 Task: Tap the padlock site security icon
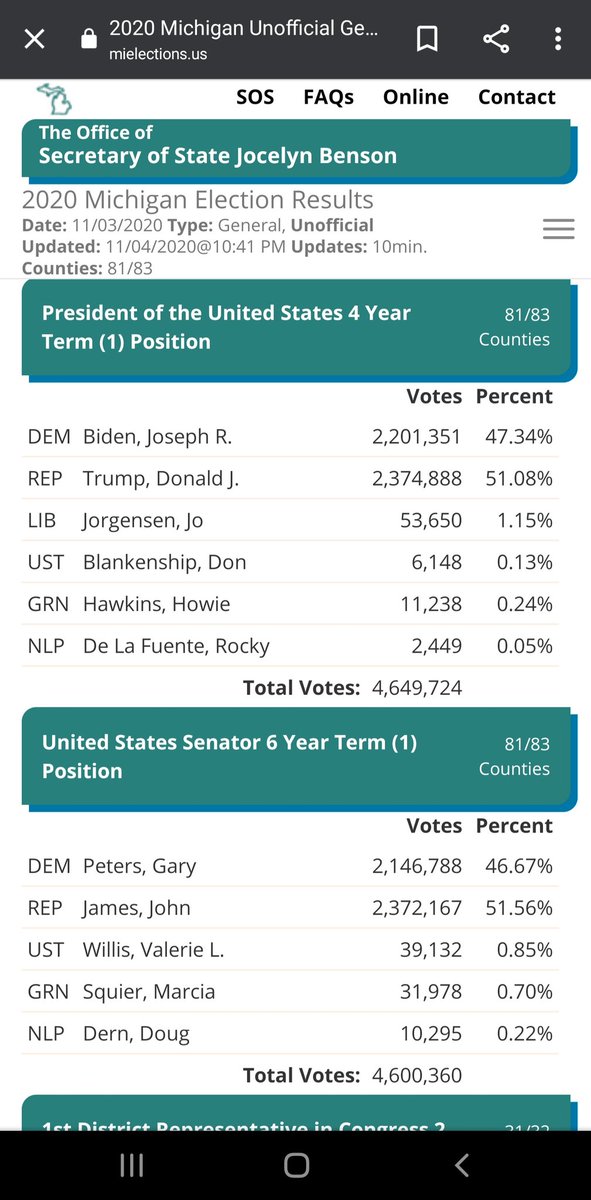click(88, 39)
